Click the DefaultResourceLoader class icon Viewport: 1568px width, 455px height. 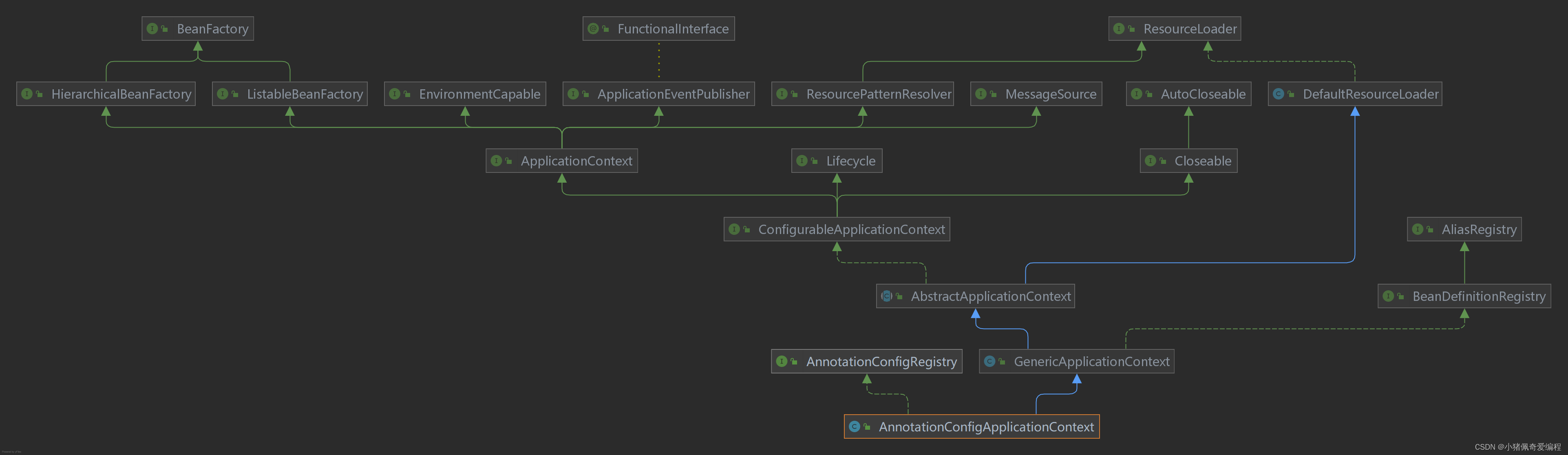1278,94
